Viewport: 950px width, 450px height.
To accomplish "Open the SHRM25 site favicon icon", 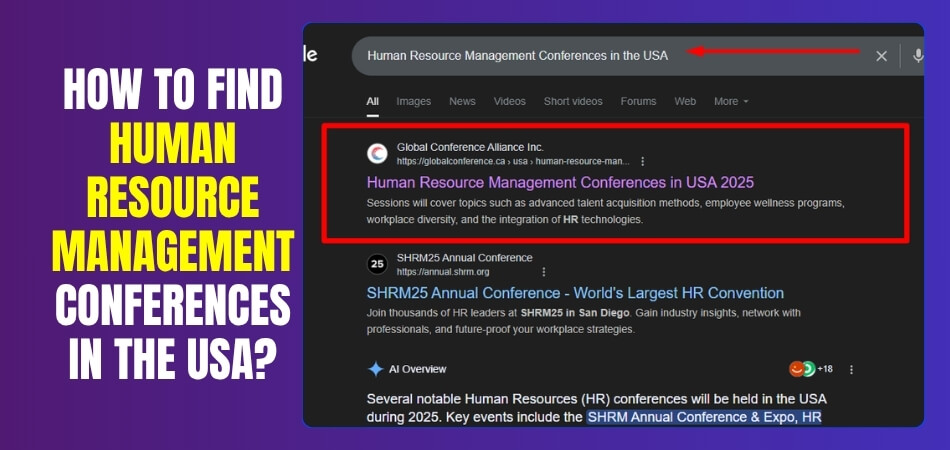I will click(377, 264).
